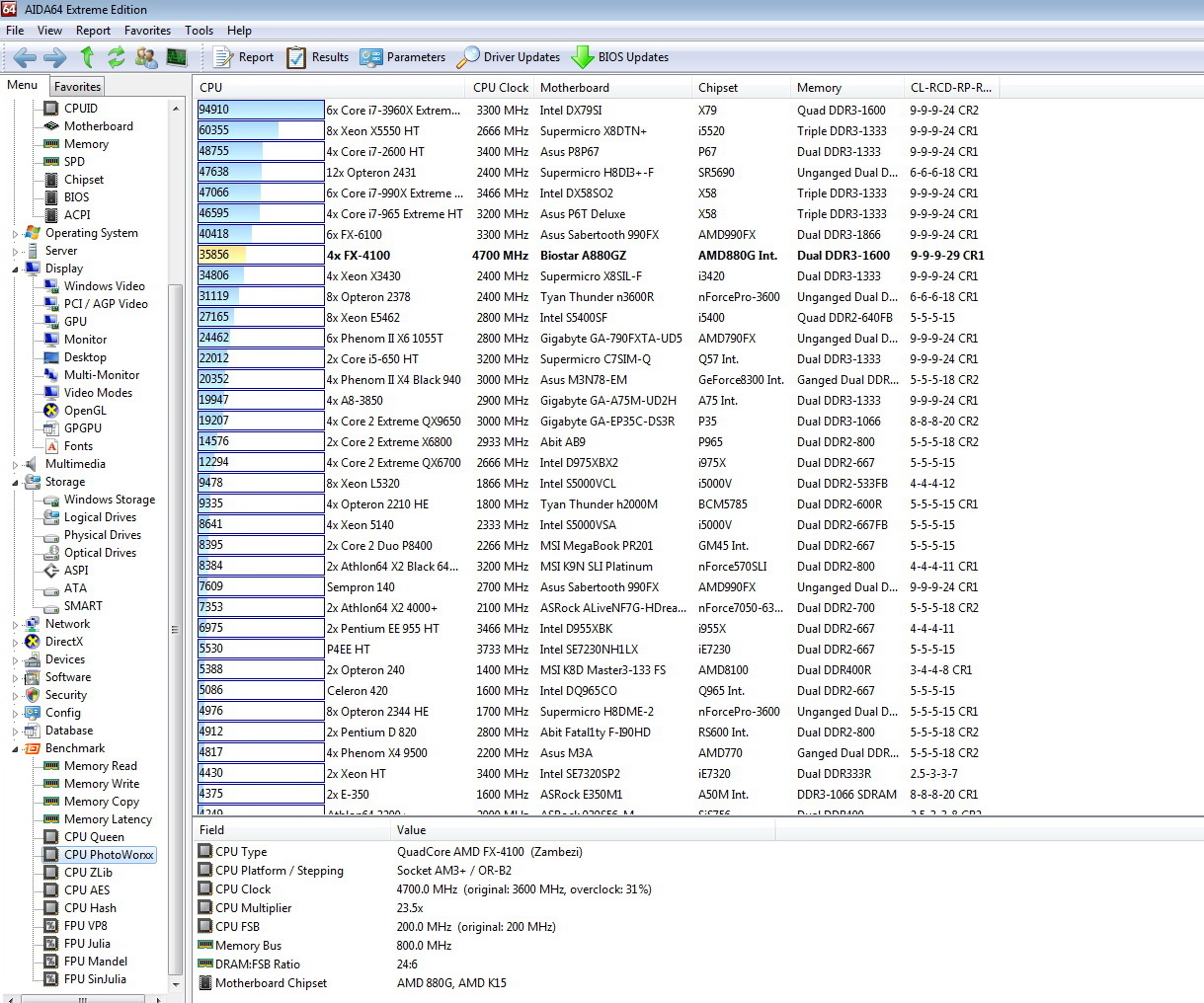The height and width of the screenshot is (1003, 1204).
Task: Select the Security shield icon
Action: click(x=33, y=695)
